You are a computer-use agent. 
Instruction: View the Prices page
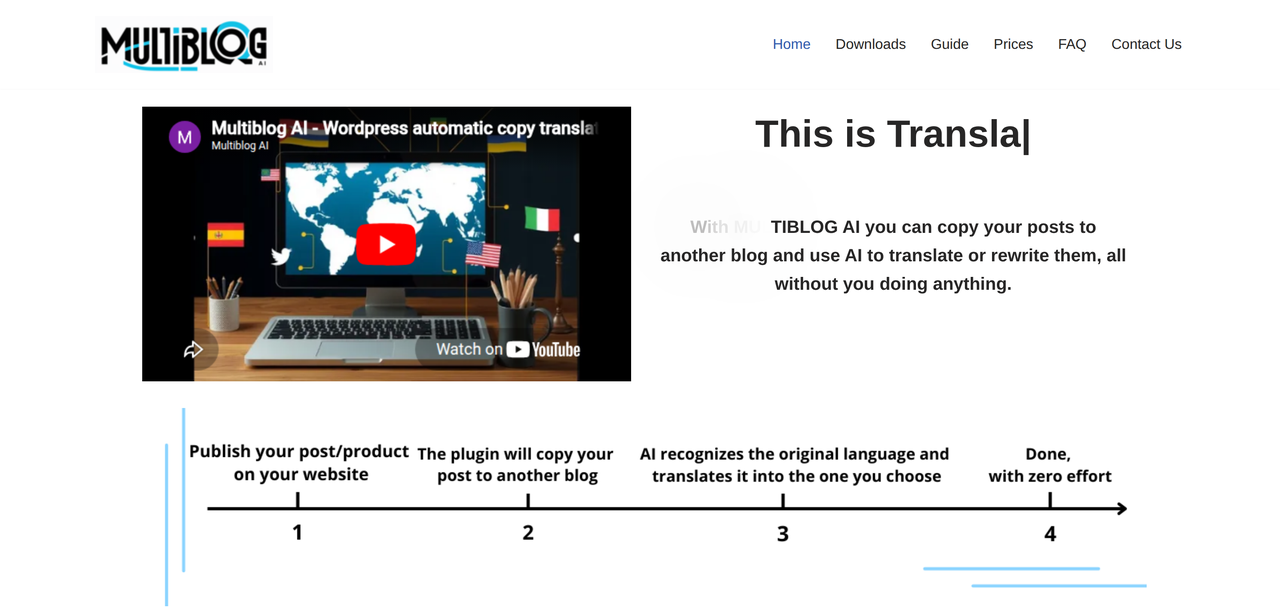(1013, 44)
